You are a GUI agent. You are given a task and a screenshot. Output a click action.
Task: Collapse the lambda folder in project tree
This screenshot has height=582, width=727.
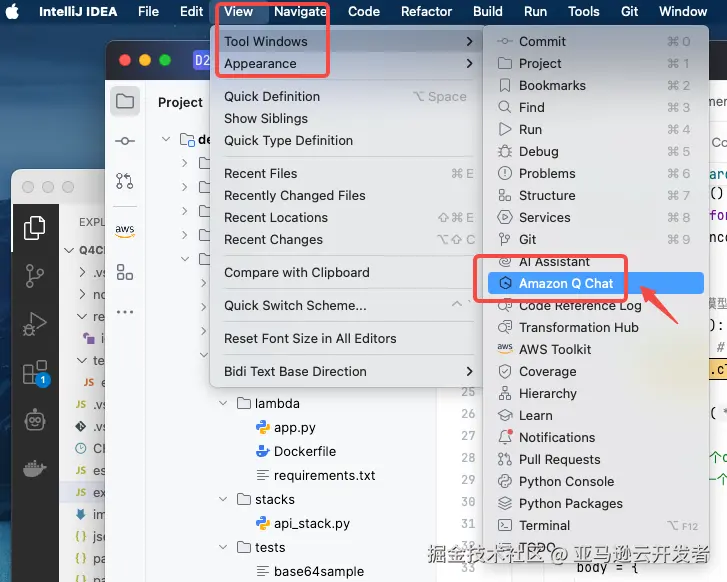[x=223, y=403]
